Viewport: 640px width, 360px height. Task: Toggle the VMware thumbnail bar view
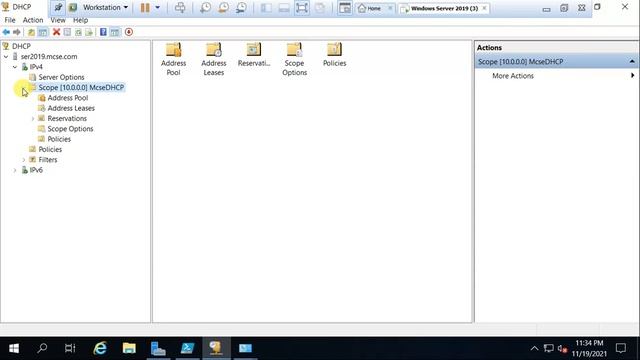(x=284, y=8)
